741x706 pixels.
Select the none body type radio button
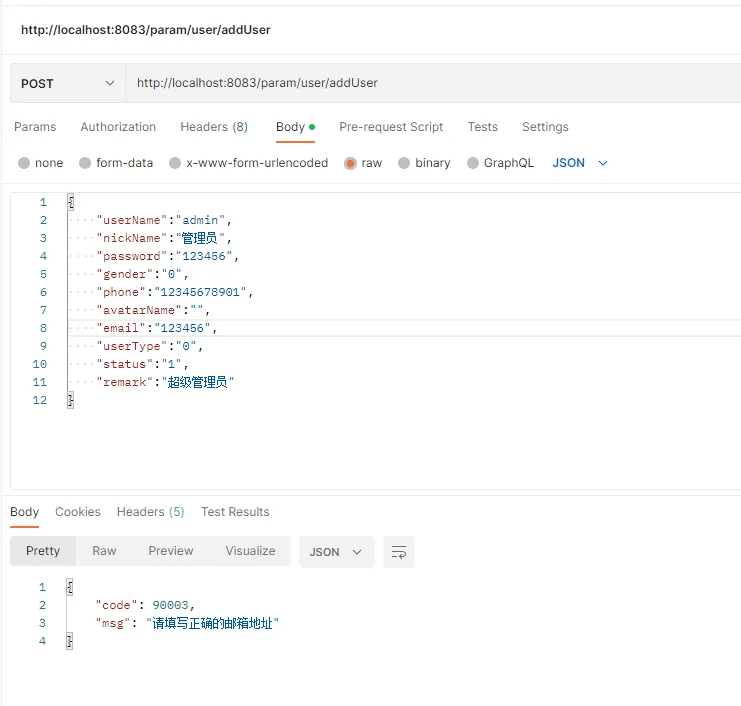click(24, 163)
